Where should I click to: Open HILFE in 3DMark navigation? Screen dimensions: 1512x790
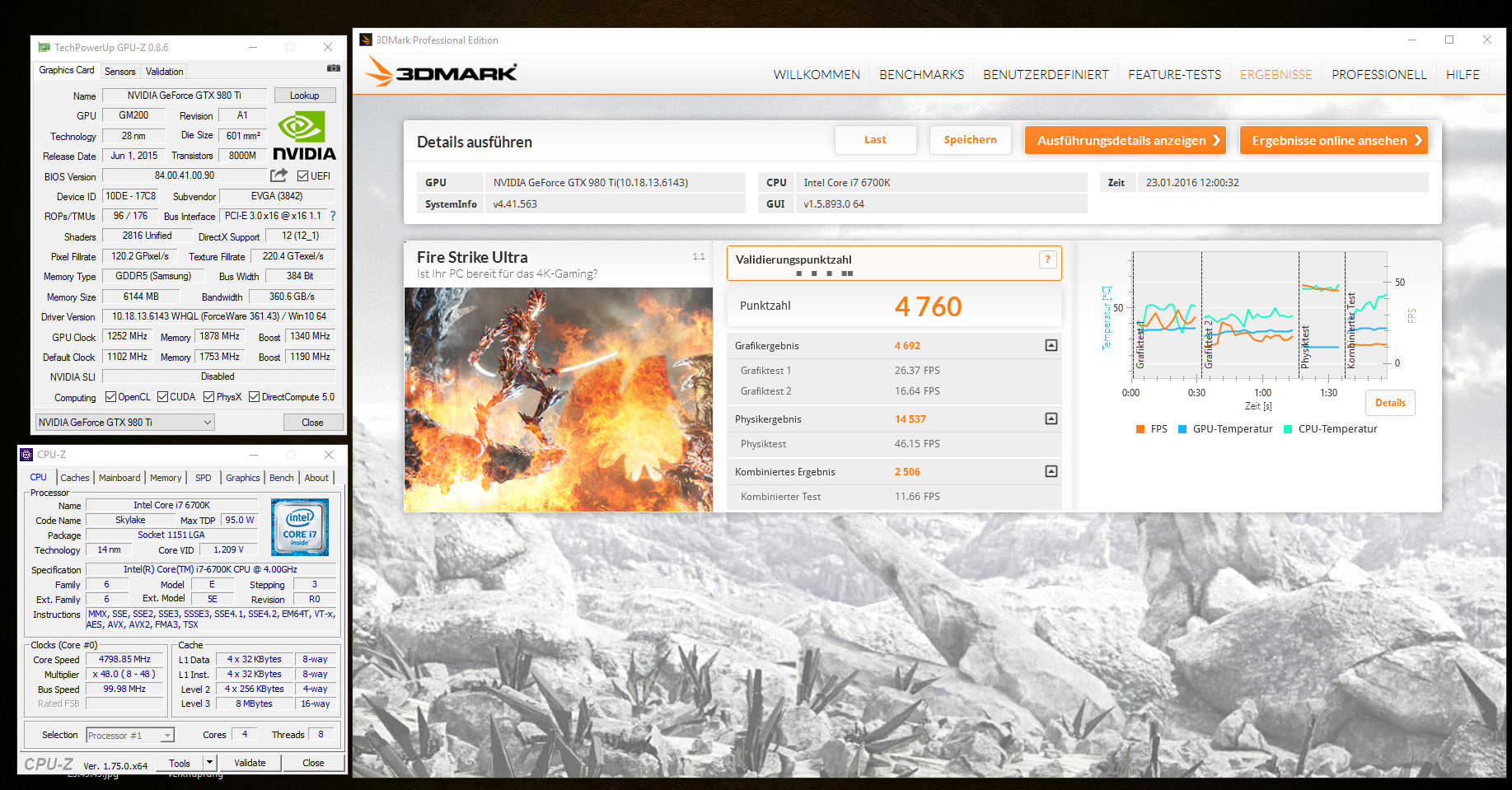[x=1463, y=74]
